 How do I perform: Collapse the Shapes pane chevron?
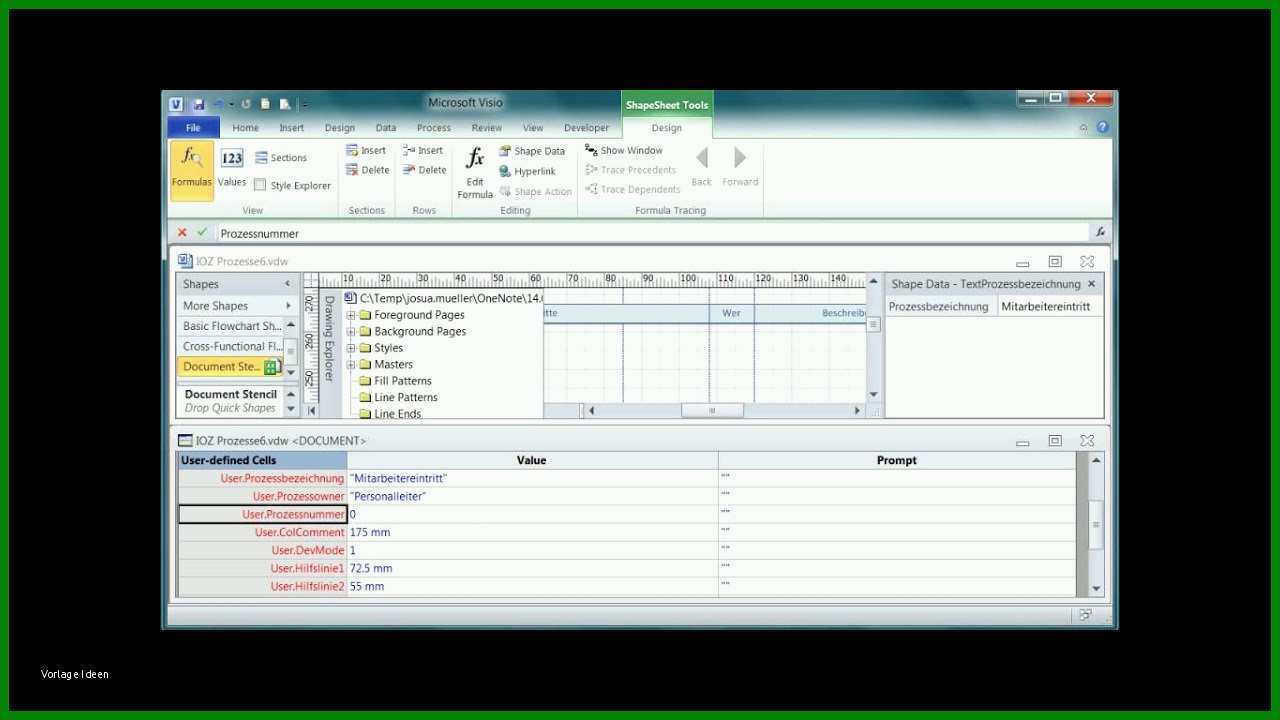(288, 284)
